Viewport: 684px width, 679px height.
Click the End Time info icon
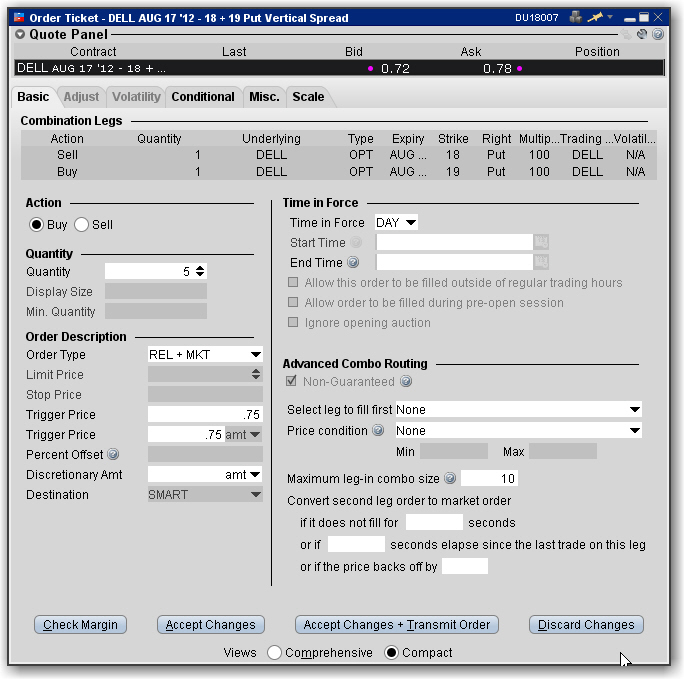(353, 263)
